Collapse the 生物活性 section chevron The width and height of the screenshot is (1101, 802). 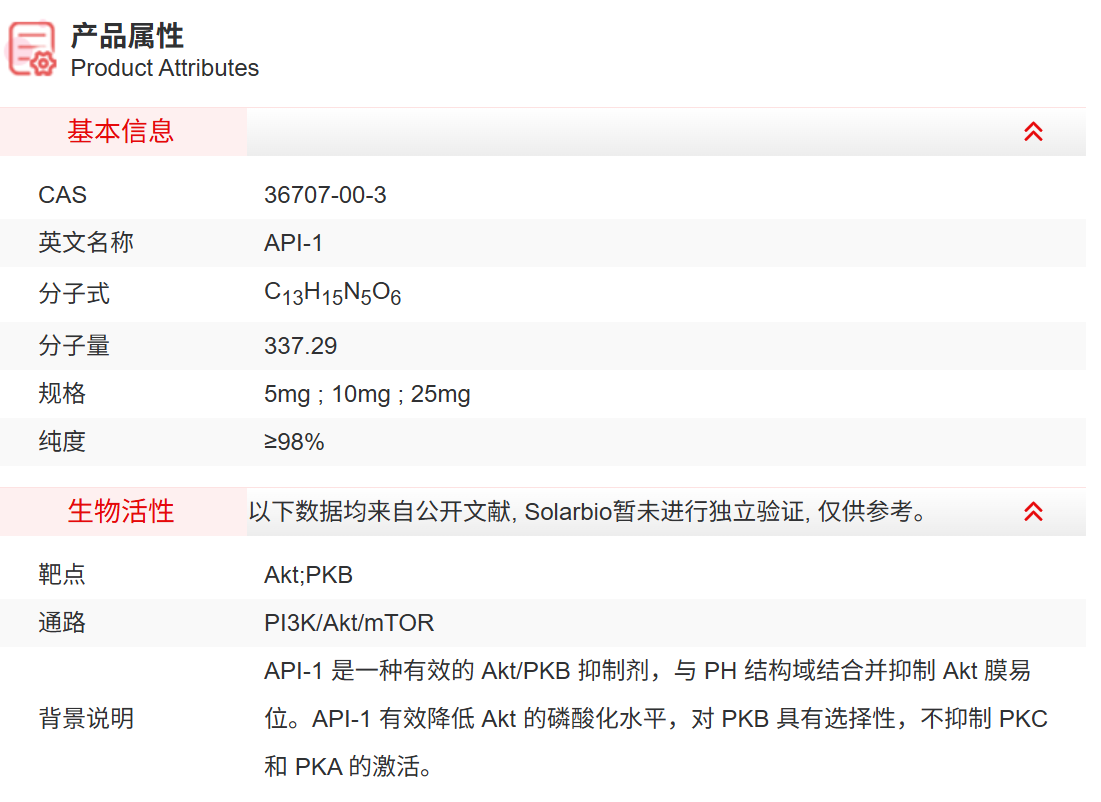click(x=1033, y=512)
